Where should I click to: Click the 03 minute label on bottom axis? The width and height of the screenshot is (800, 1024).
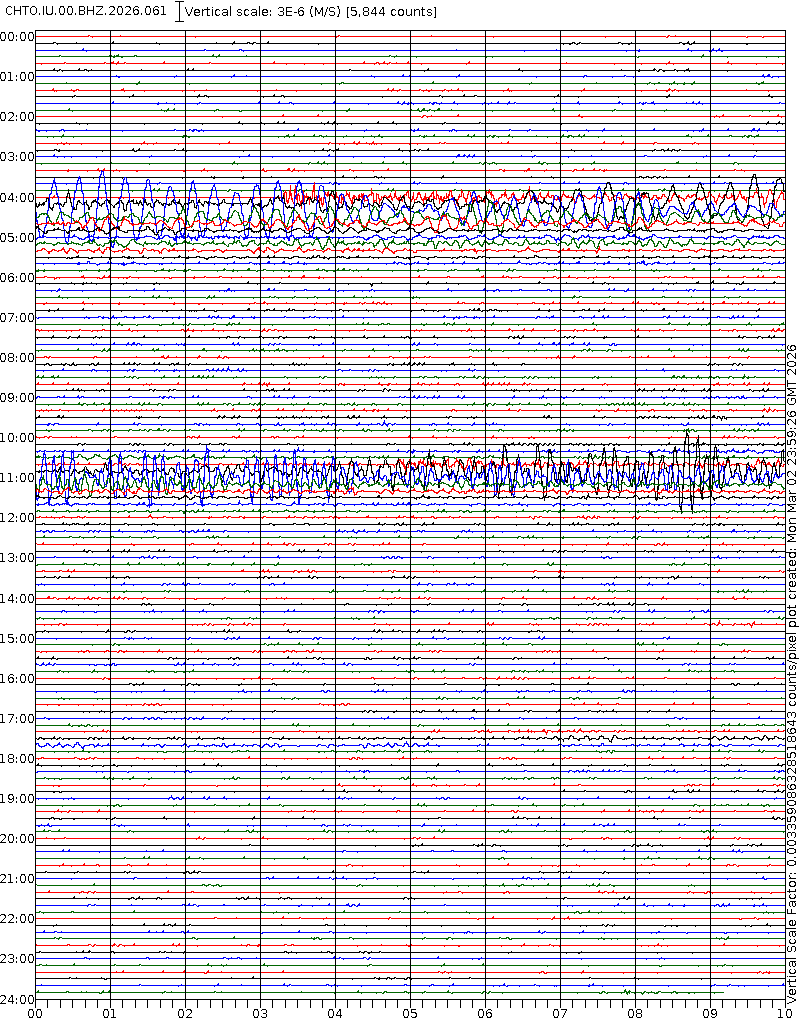coord(260,1013)
